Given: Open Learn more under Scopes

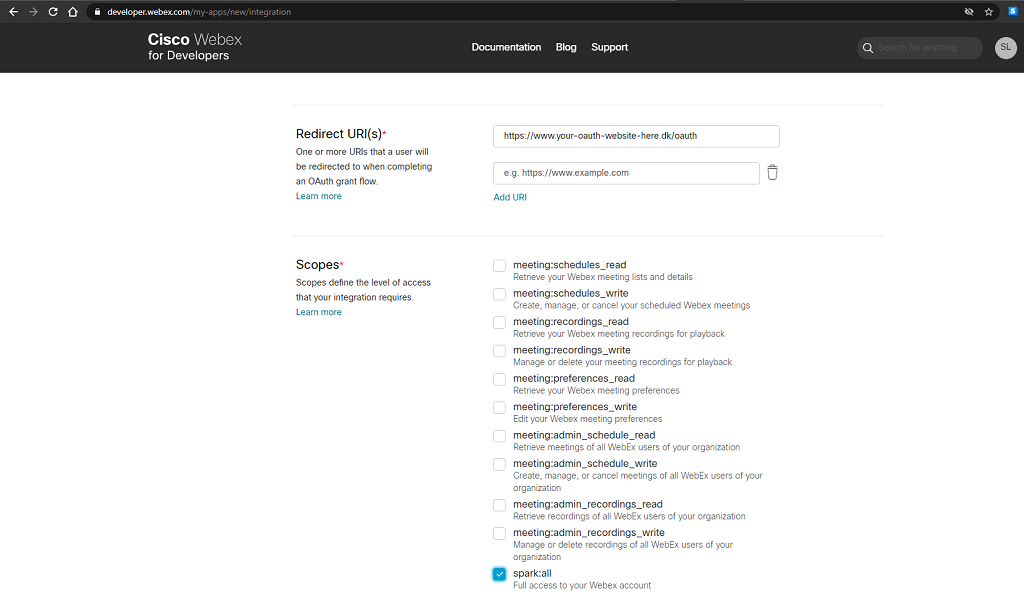Looking at the screenshot, I should (x=318, y=312).
